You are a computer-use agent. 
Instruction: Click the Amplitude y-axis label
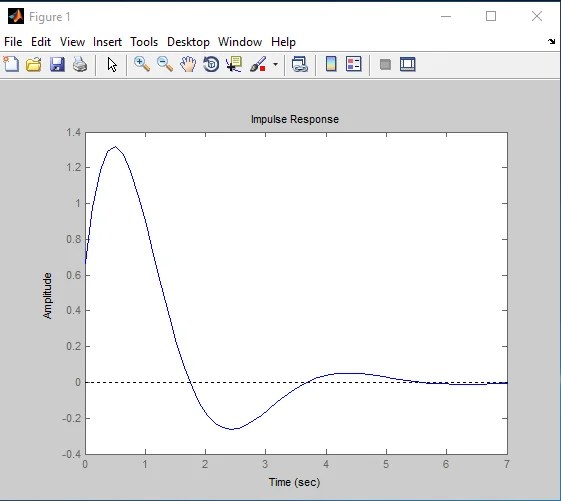(x=47, y=296)
